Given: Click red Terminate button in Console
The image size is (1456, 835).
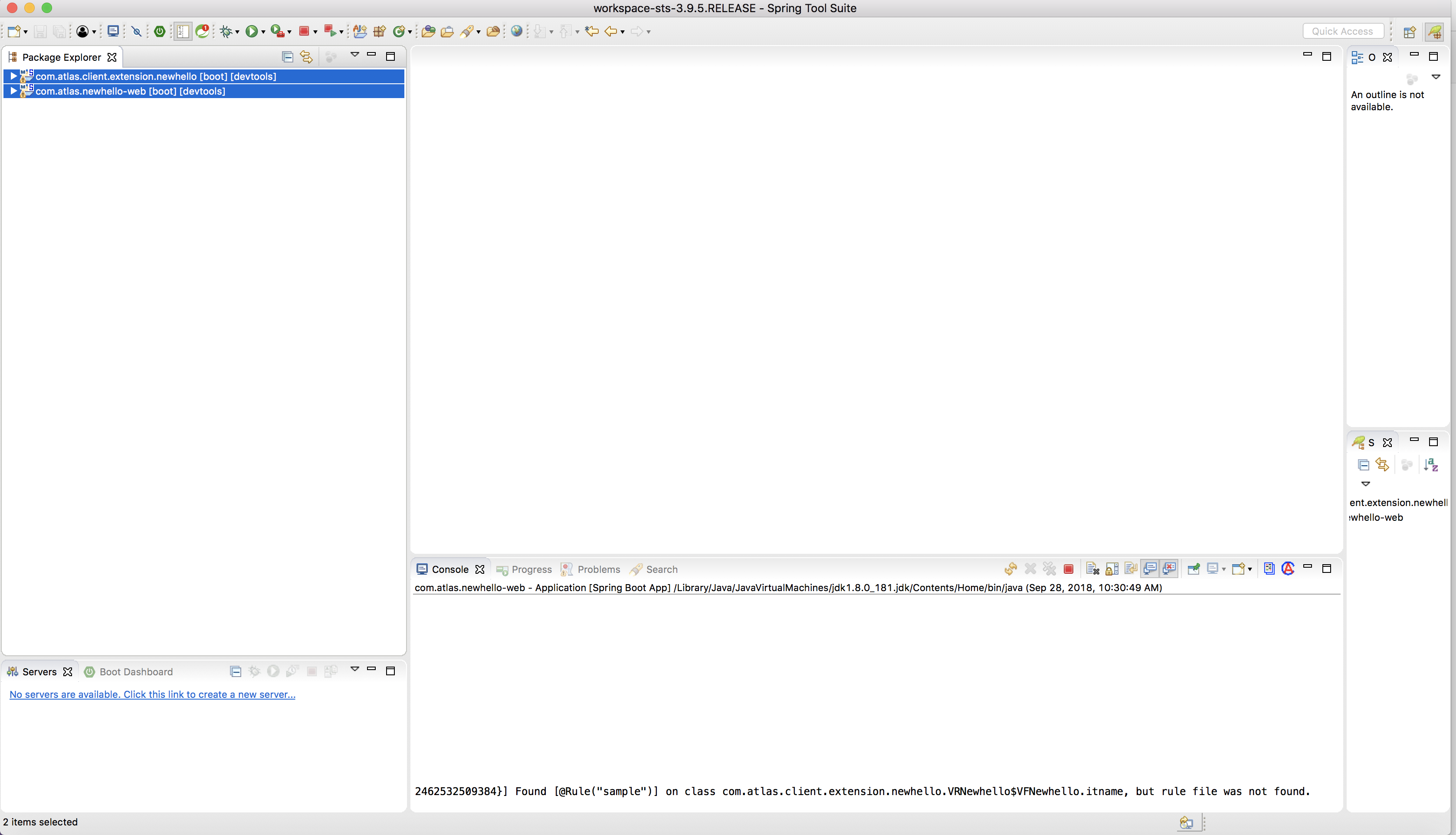Looking at the screenshot, I should pos(1069,569).
